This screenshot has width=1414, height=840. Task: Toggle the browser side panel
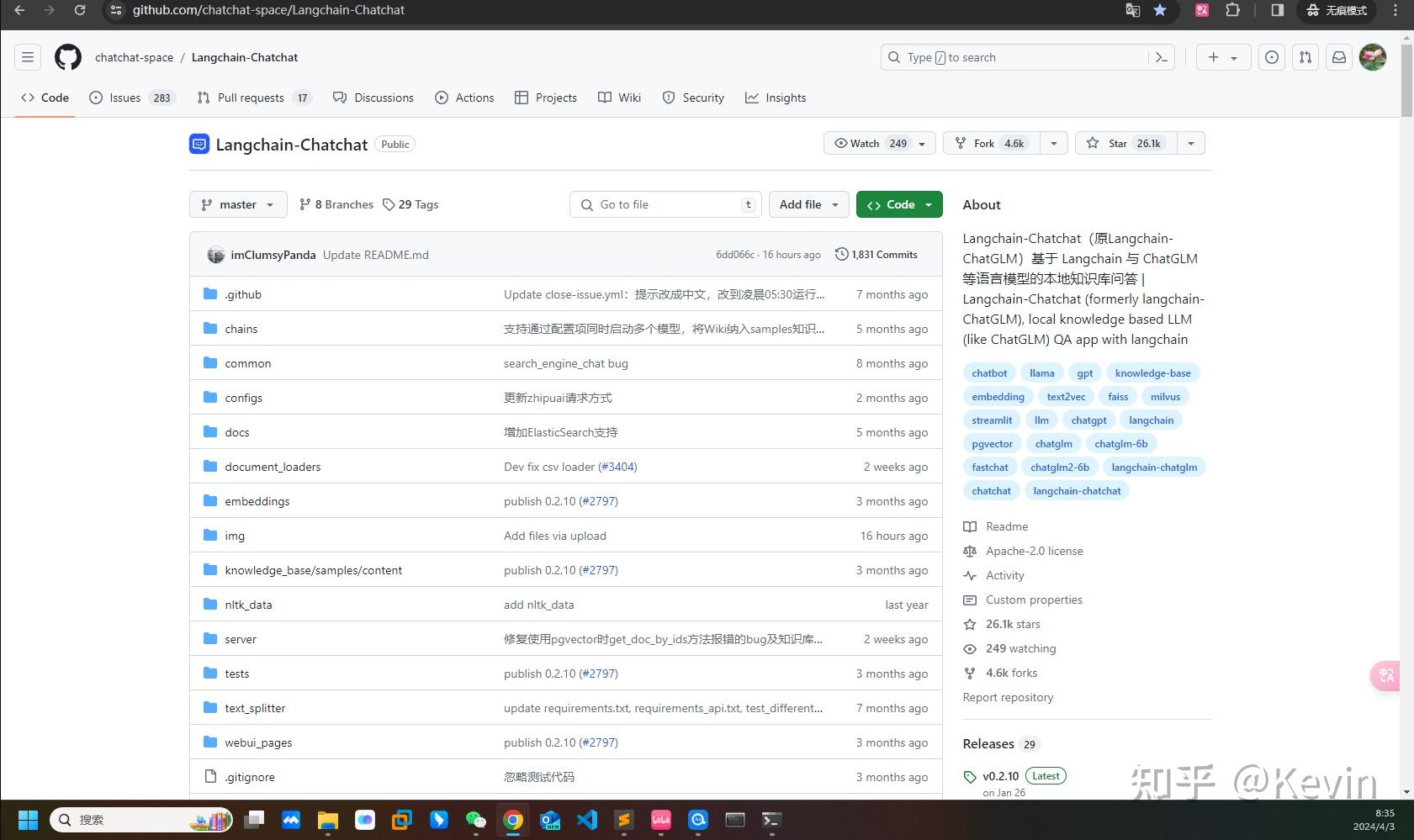(1277, 10)
